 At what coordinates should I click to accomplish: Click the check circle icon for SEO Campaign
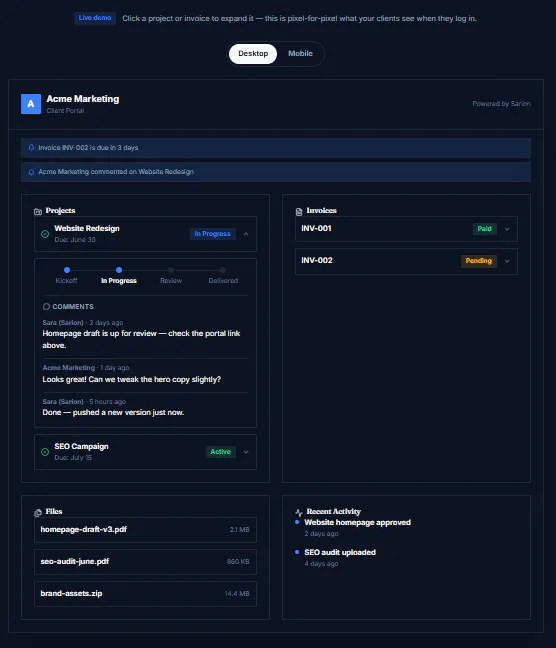point(45,452)
